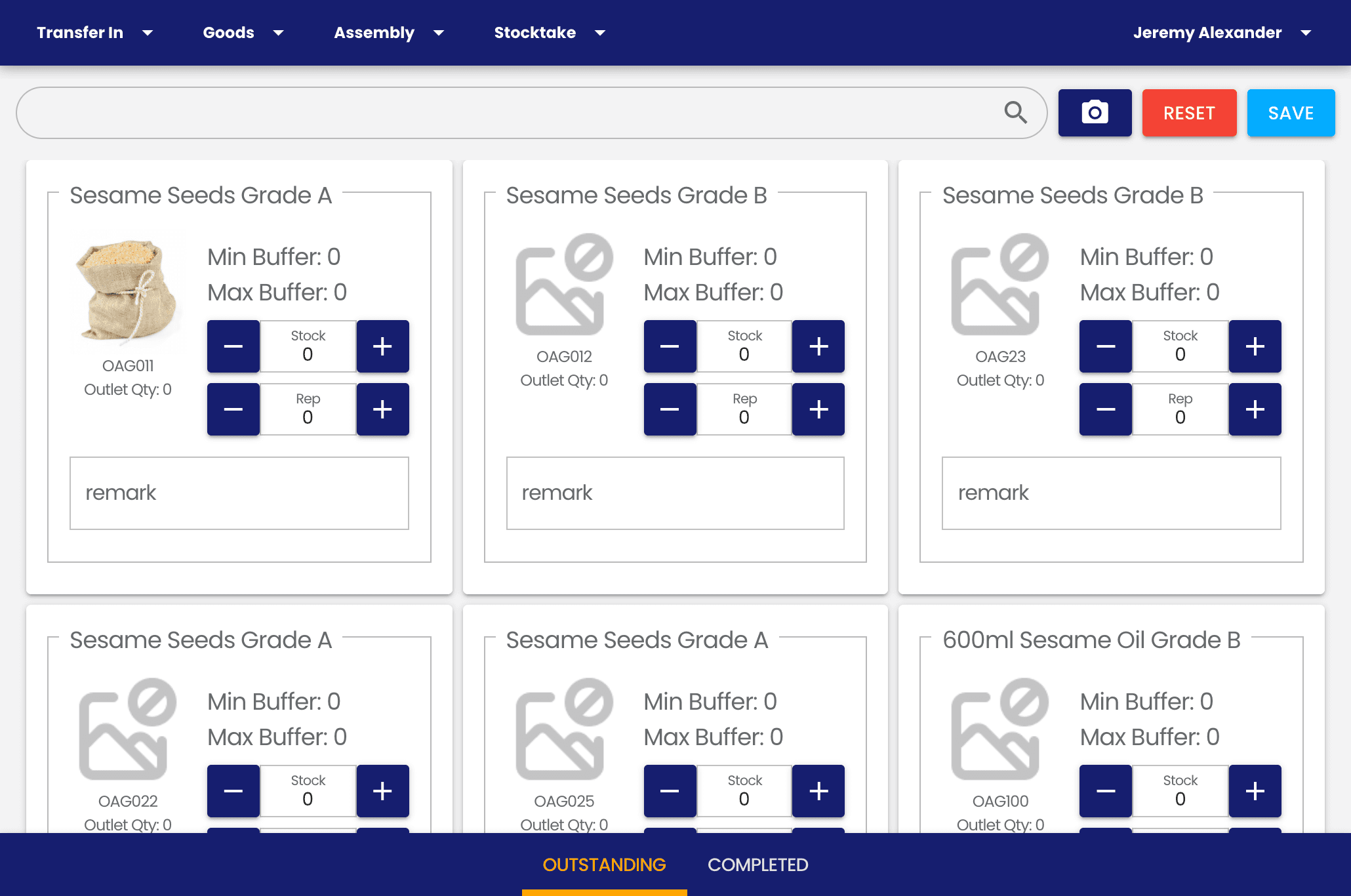The height and width of the screenshot is (896, 1351).
Task: Click the missing image placeholder for OAG100
Action: (x=1000, y=729)
